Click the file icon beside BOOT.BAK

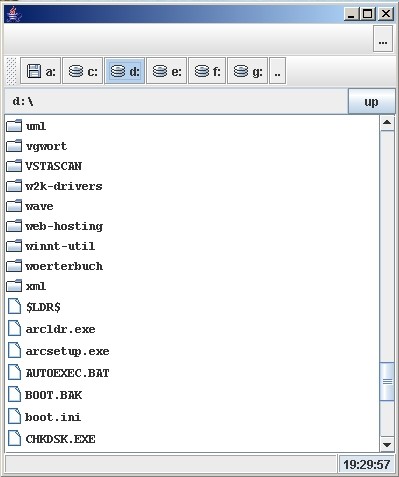click(x=14, y=395)
